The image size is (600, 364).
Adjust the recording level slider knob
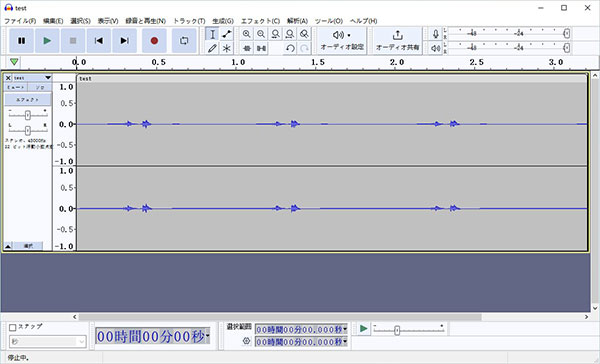coord(567,34)
